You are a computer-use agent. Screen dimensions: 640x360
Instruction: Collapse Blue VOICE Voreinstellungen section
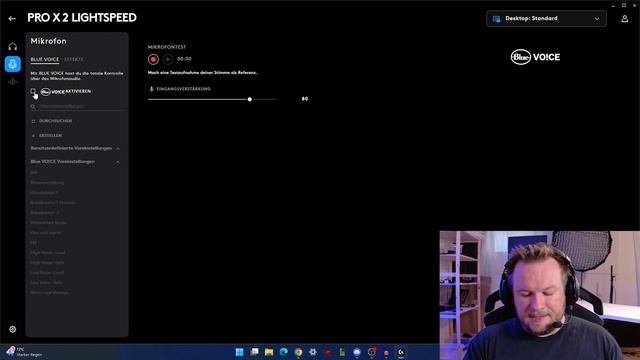point(118,162)
